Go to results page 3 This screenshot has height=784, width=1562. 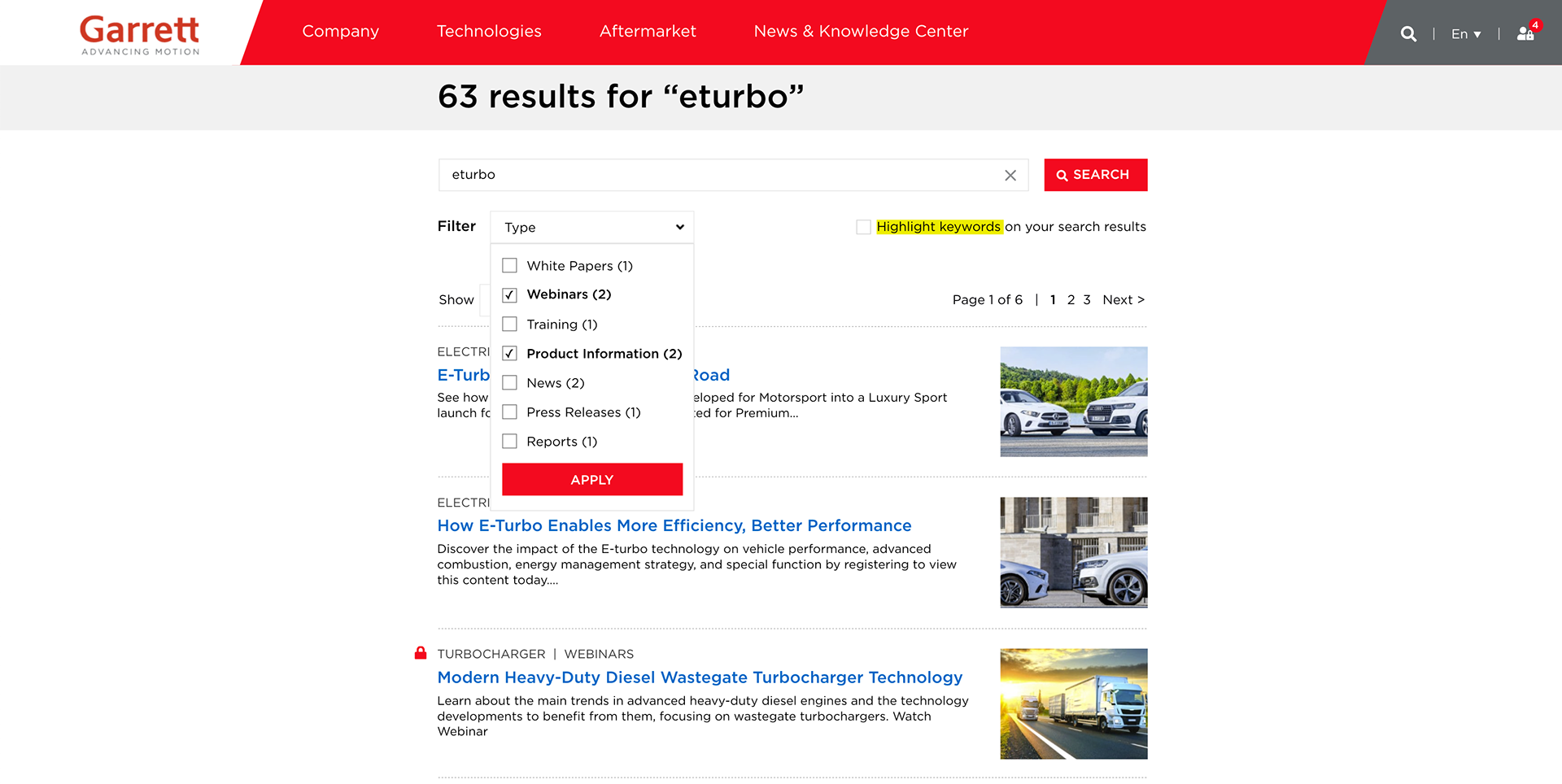[x=1087, y=300]
